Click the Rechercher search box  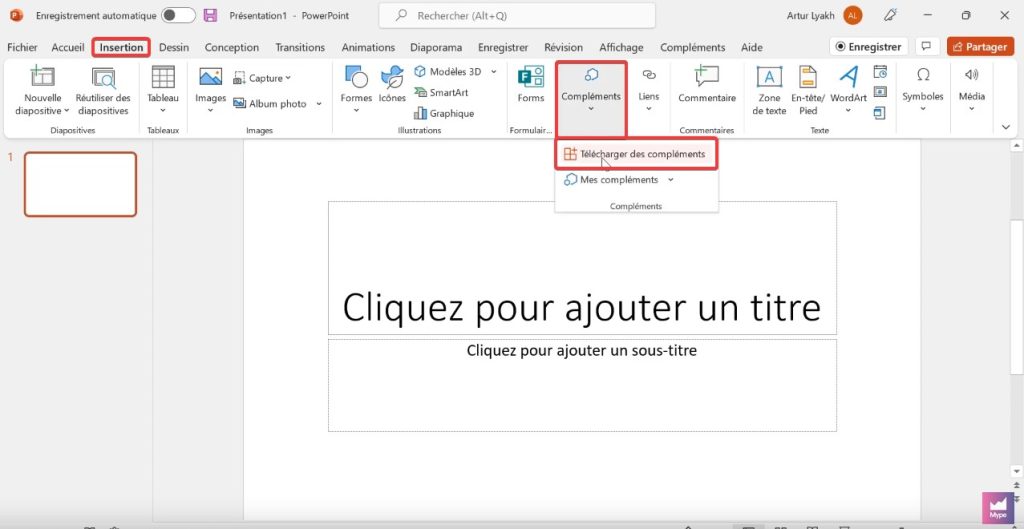coord(517,16)
